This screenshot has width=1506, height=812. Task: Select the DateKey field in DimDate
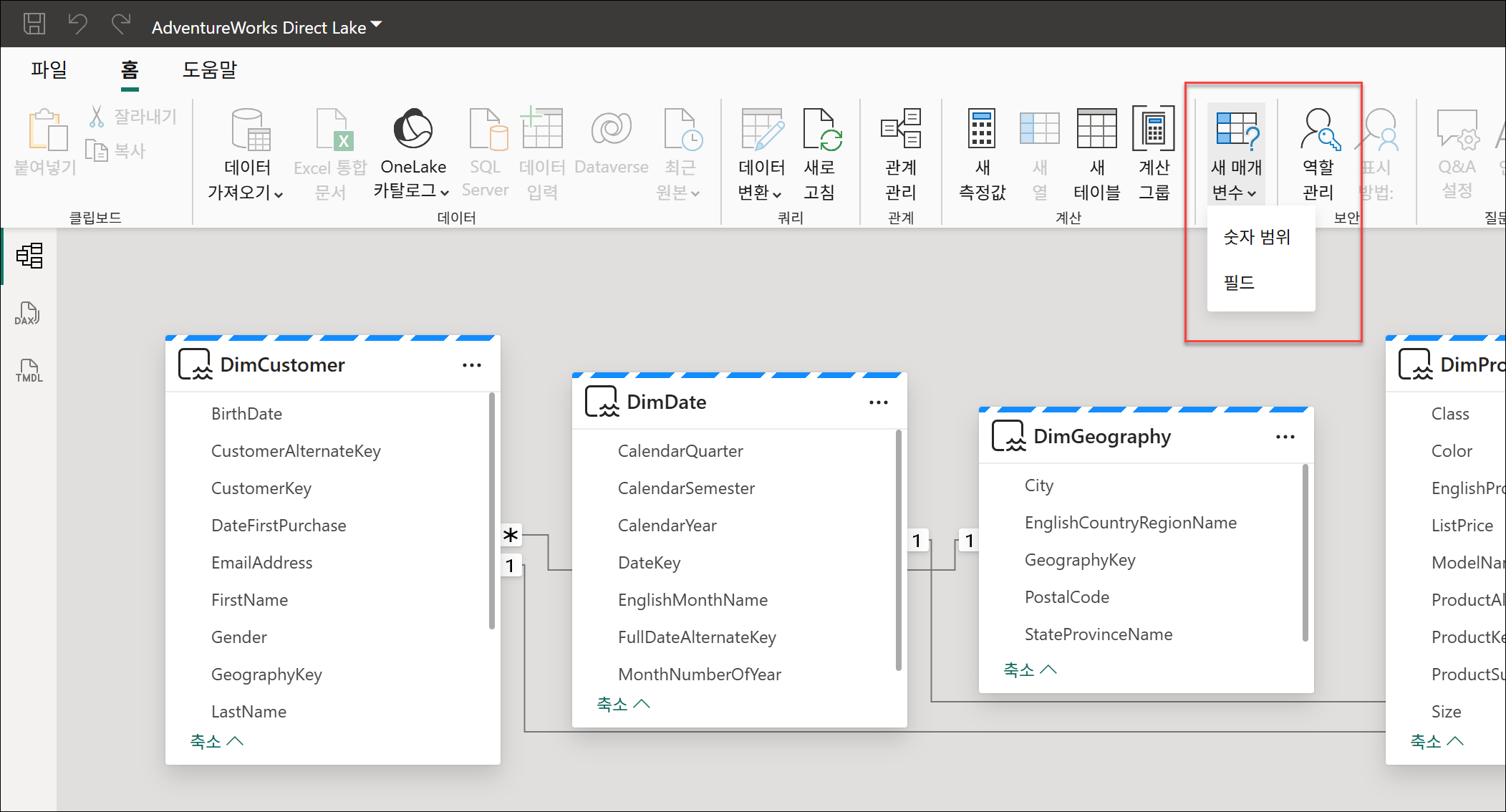[x=650, y=563]
